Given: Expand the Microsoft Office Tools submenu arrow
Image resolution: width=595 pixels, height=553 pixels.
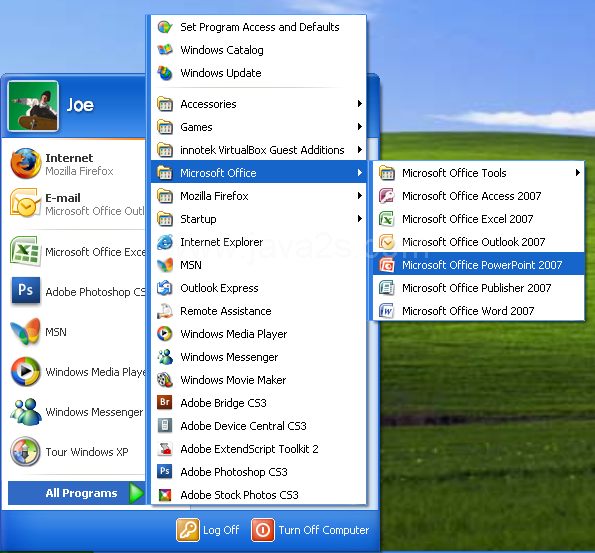Looking at the screenshot, I should coord(577,173).
